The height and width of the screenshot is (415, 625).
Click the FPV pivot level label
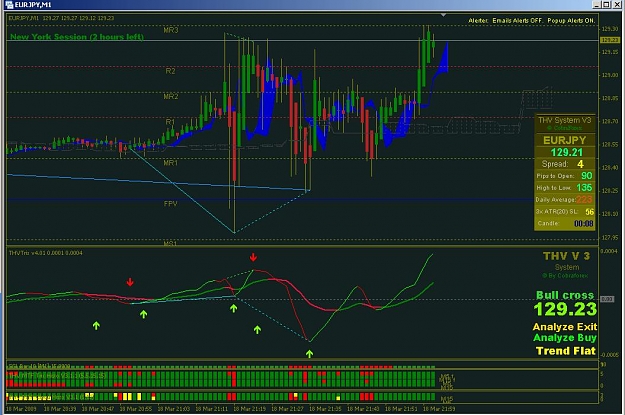tap(171, 204)
